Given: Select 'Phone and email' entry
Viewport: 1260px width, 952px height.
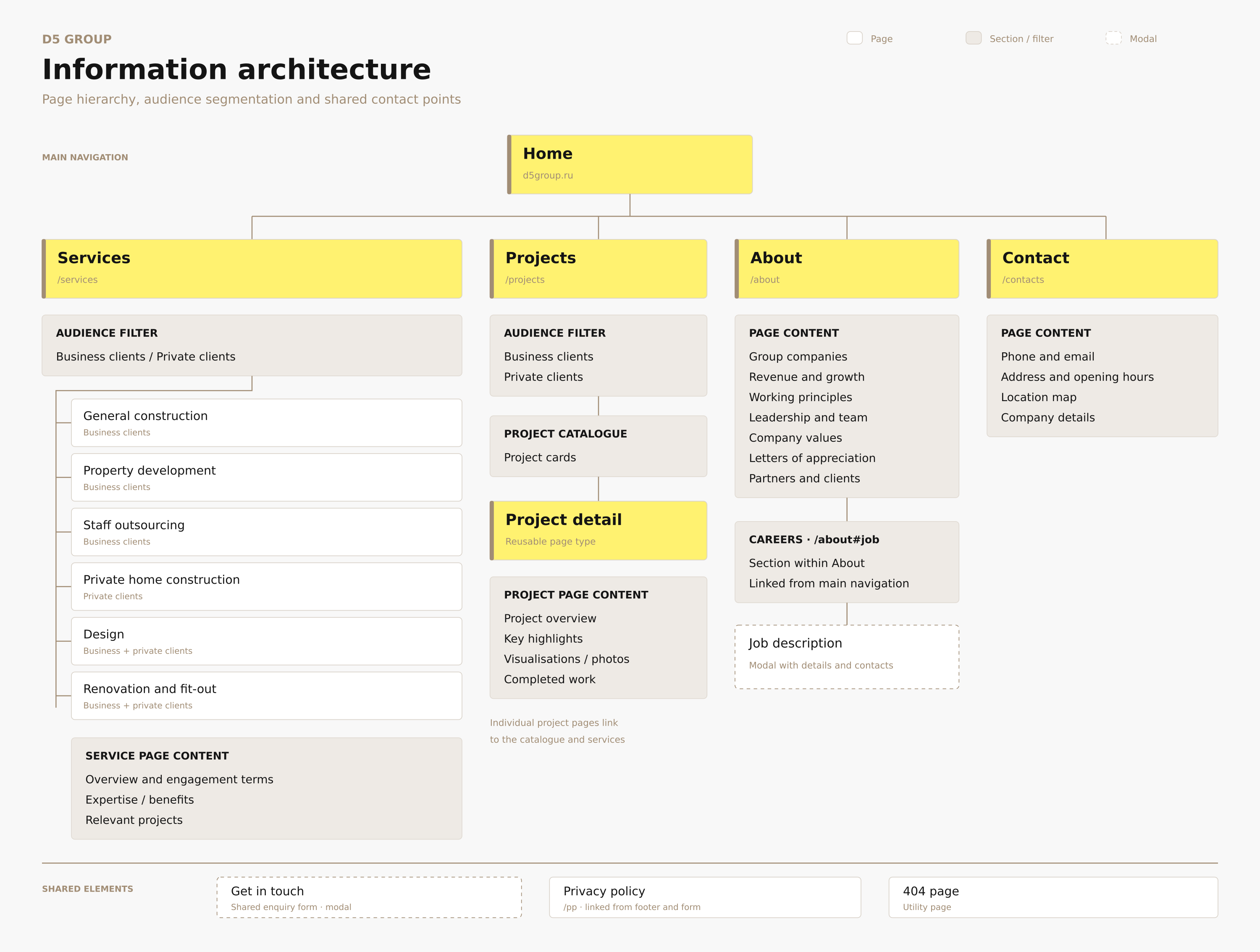Looking at the screenshot, I should pos(1047,357).
